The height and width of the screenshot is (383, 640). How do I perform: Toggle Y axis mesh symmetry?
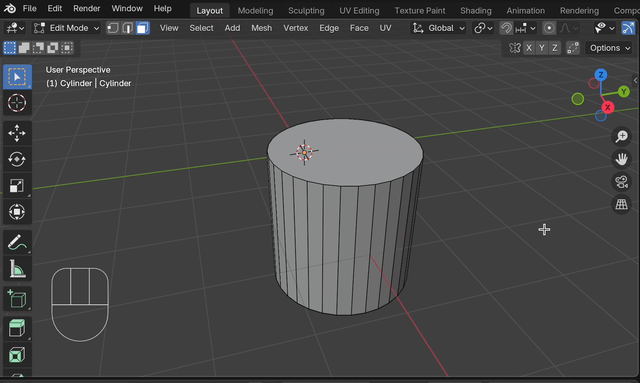click(x=542, y=48)
